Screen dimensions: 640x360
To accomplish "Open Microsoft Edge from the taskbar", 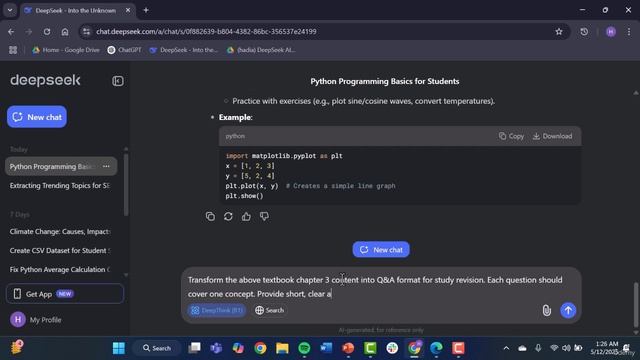I will coord(436,348).
